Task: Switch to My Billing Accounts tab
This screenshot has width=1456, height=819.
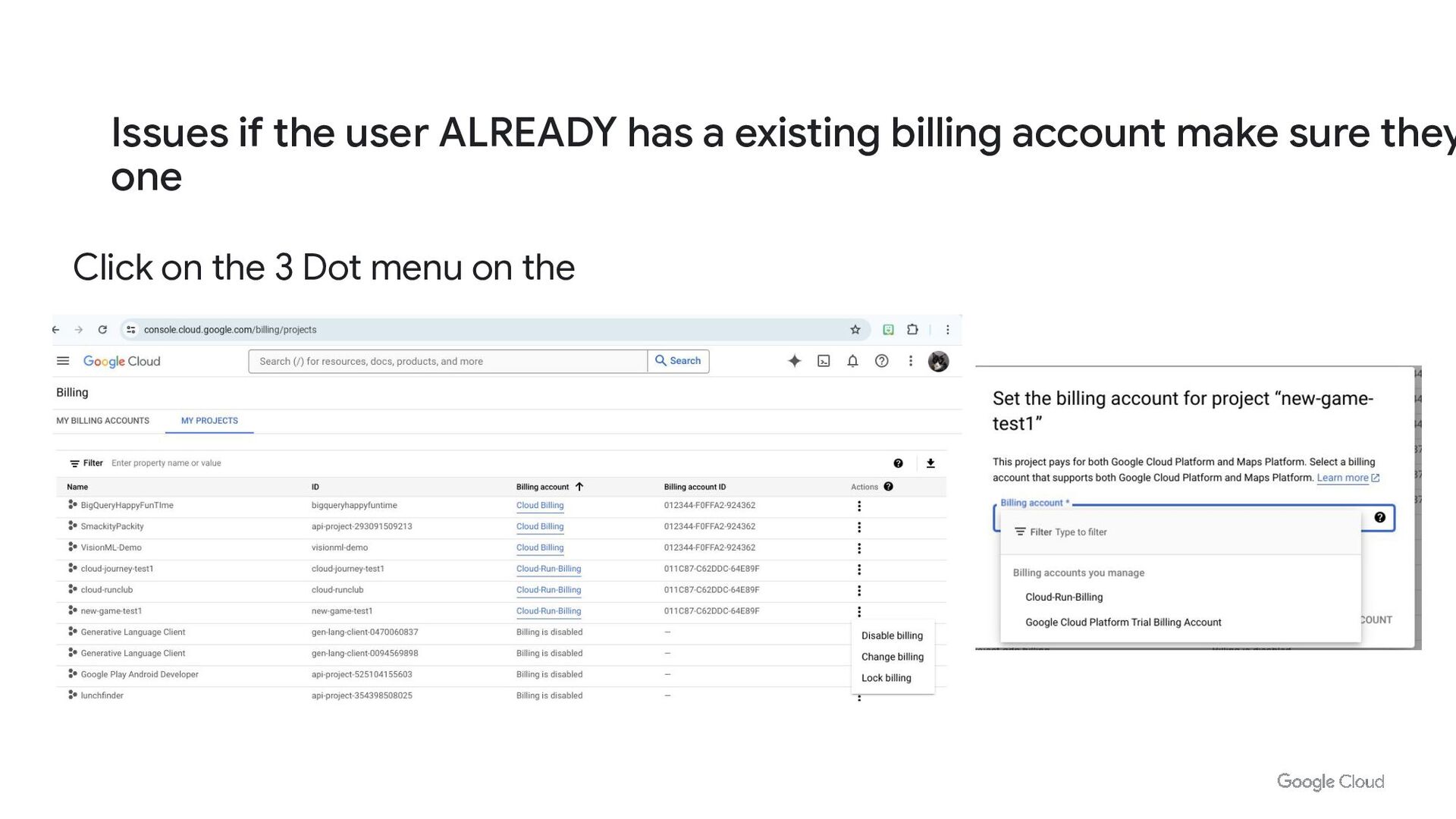Action: click(x=102, y=421)
